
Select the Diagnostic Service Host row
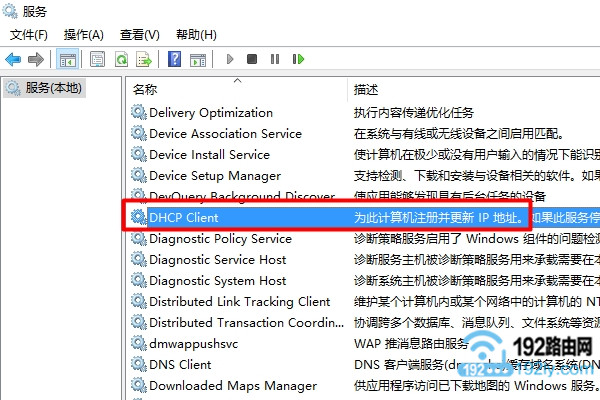(217, 260)
